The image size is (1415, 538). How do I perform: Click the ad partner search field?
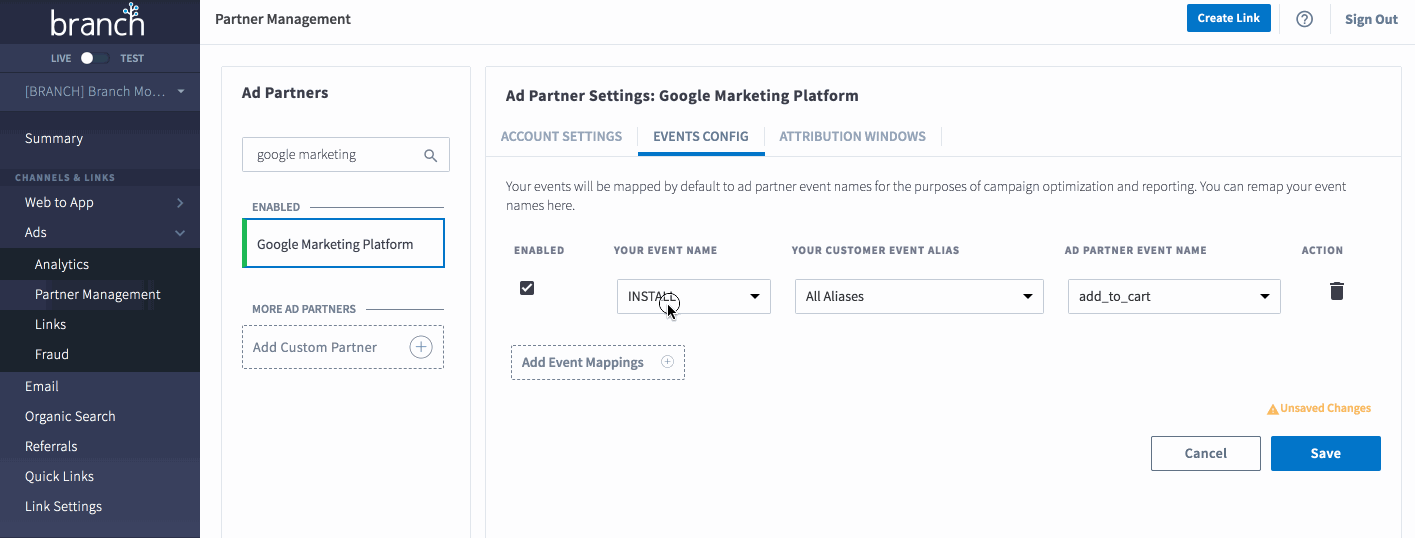pyautogui.click(x=334, y=155)
